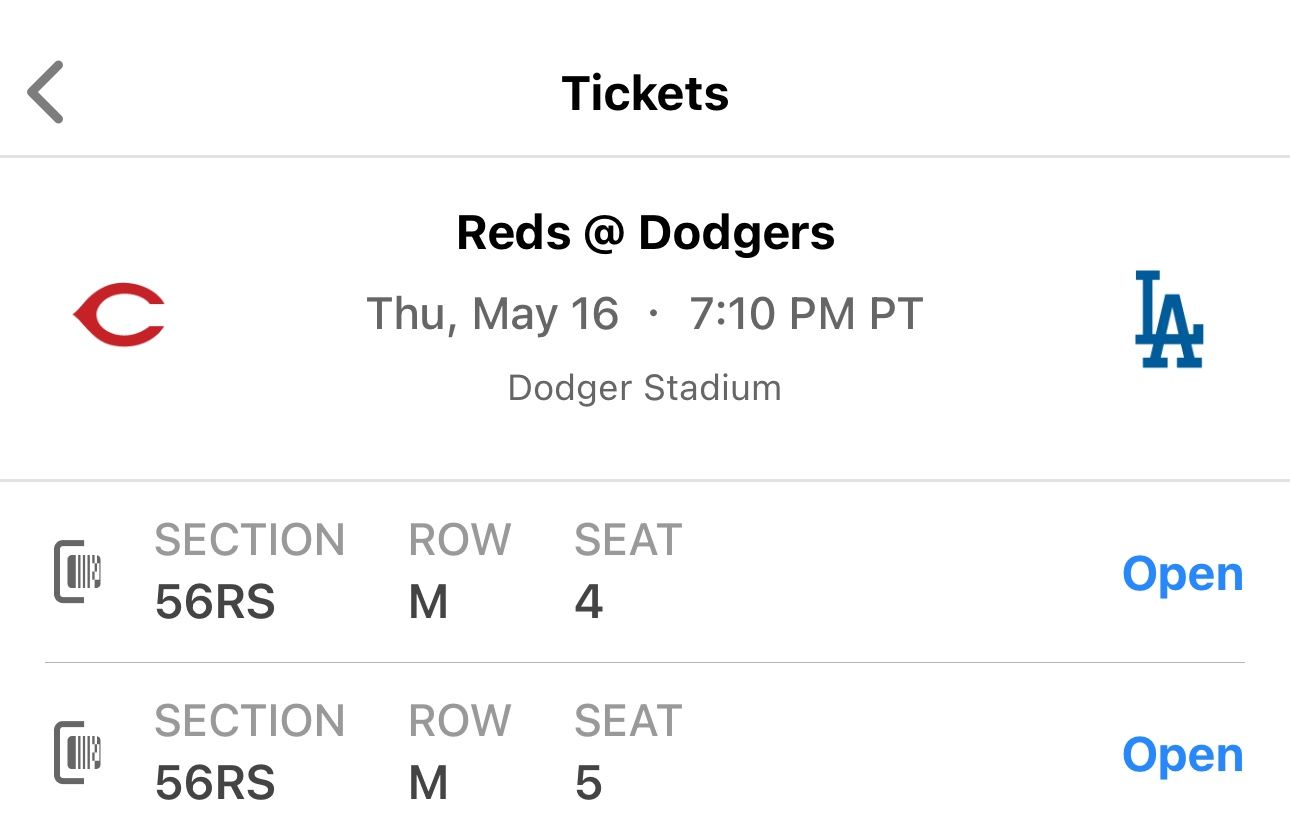Tap the SECTION label on first ticket

click(249, 540)
